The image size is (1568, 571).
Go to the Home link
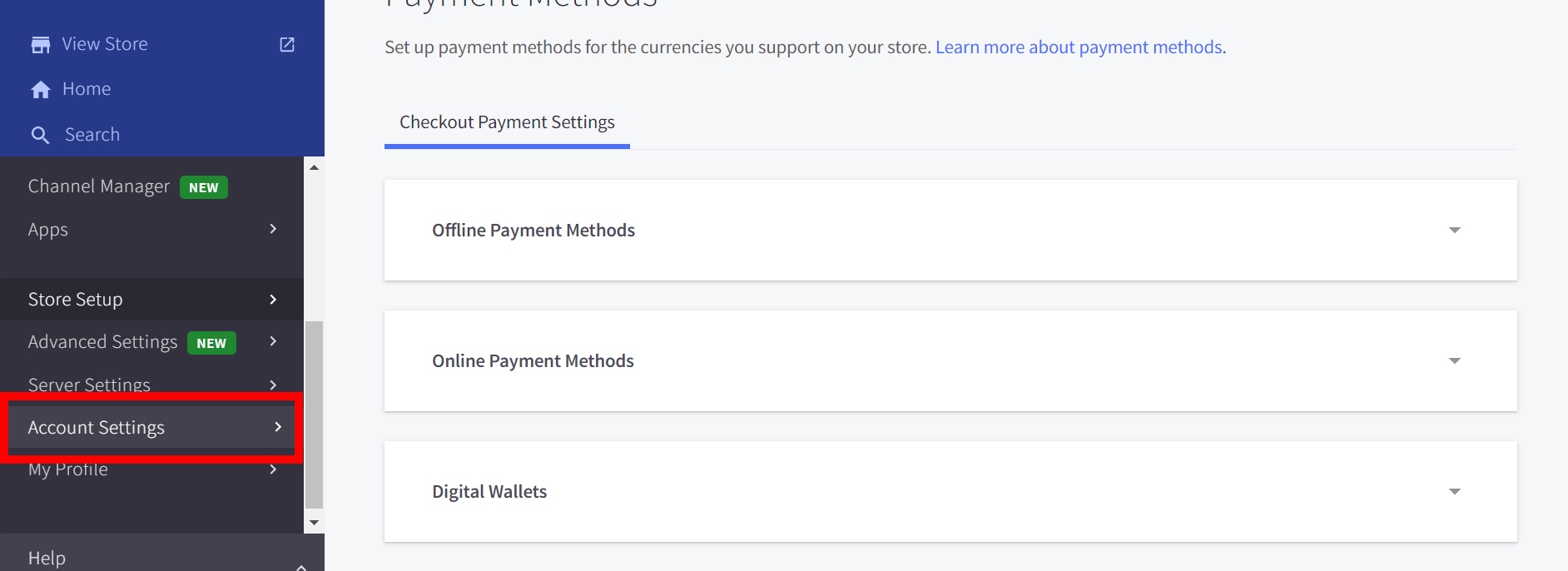pos(87,89)
